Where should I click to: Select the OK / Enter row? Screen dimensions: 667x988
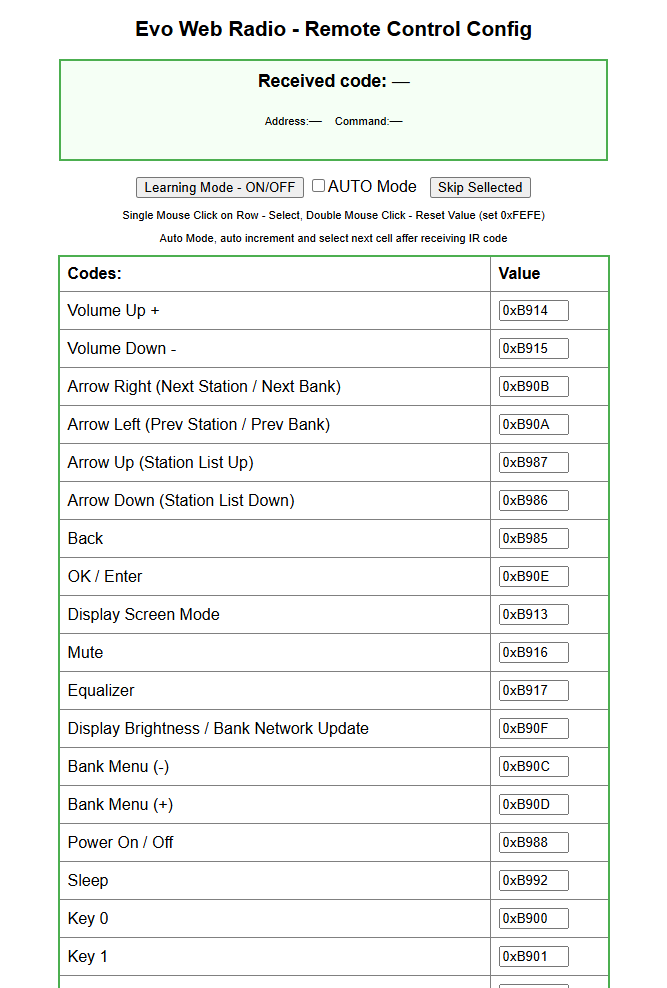click(x=334, y=577)
